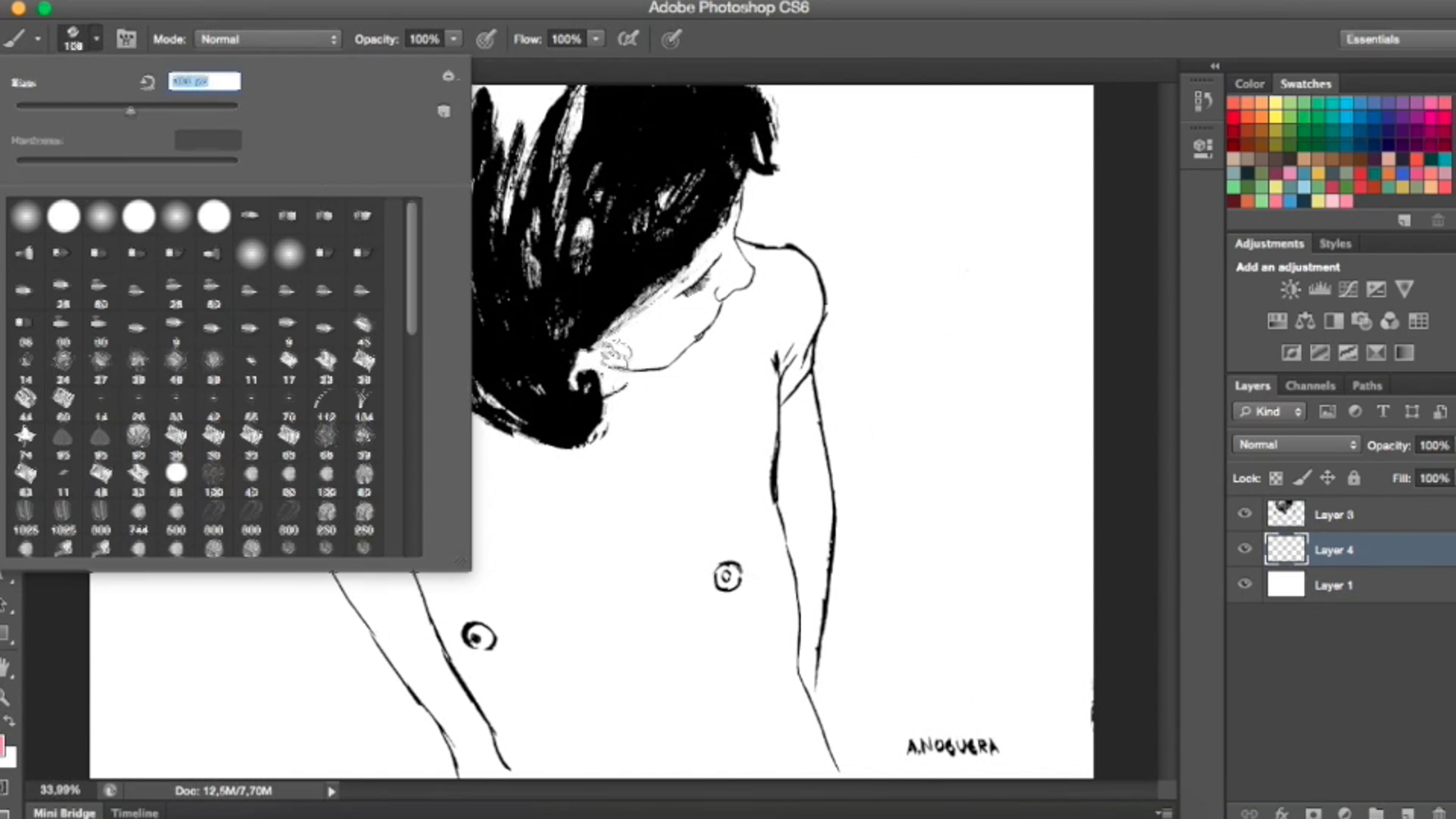Click the lock position move icon
Screen dimensions: 1456x819
pyautogui.click(x=1327, y=478)
